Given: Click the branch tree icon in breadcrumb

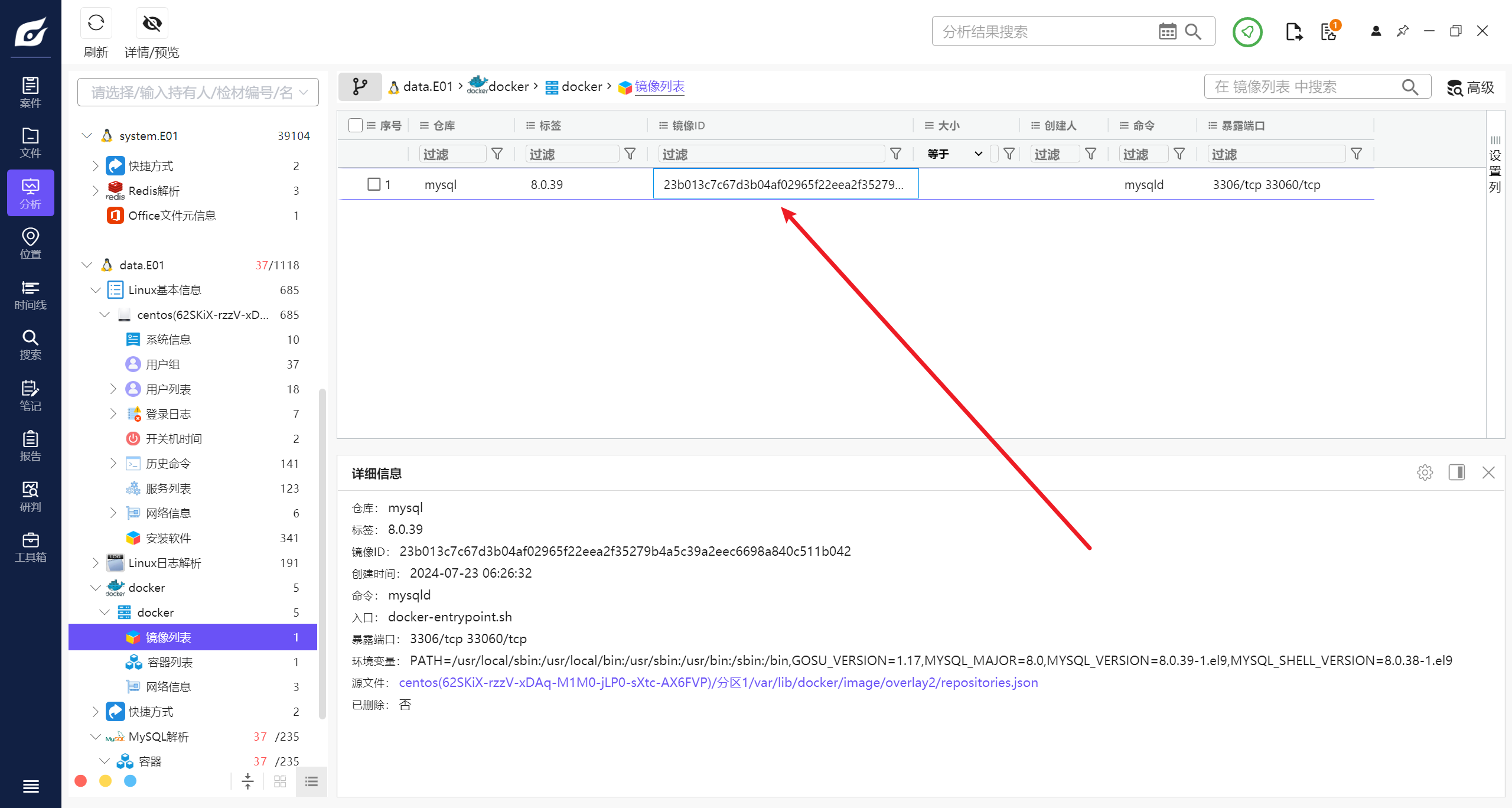Looking at the screenshot, I should coord(360,87).
